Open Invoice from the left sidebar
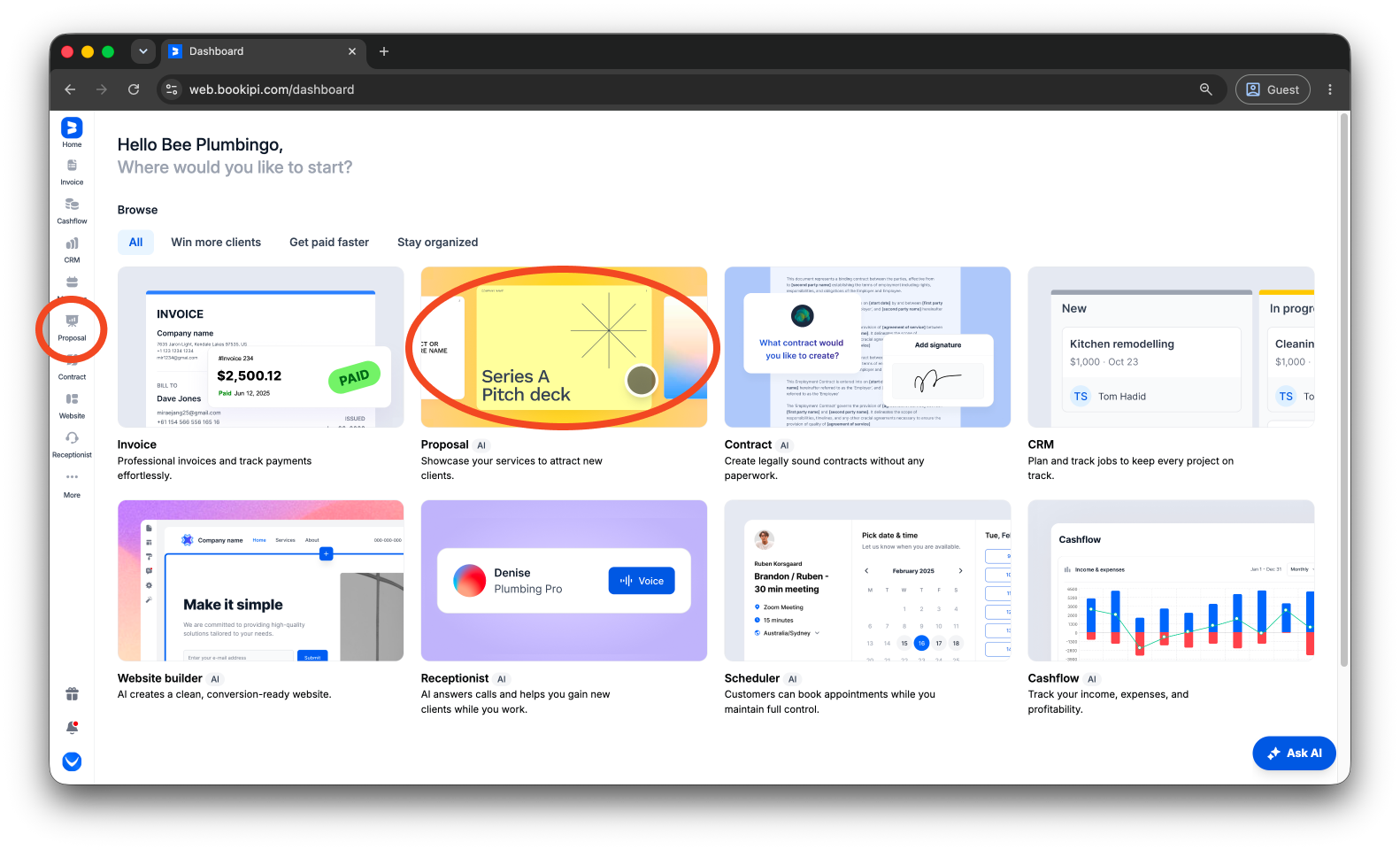This screenshot has width=1400, height=850. [72, 172]
